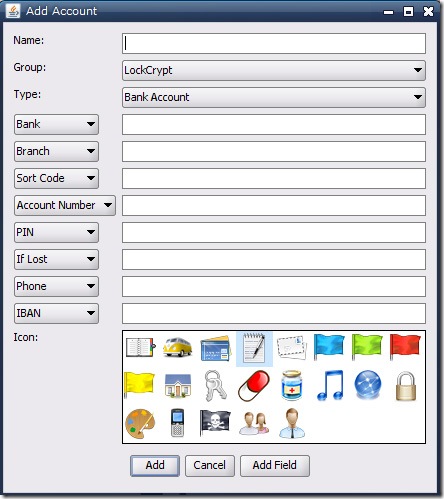The width and height of the screenshot is (444, 499).
Task: Select the house icon
Action: pyautogui.click(x=178, y=386)
